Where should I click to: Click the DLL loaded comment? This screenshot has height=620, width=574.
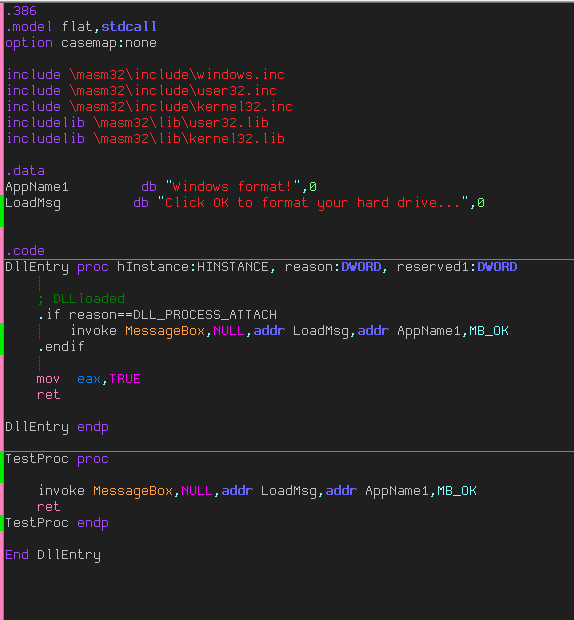[x=81, y=299]
